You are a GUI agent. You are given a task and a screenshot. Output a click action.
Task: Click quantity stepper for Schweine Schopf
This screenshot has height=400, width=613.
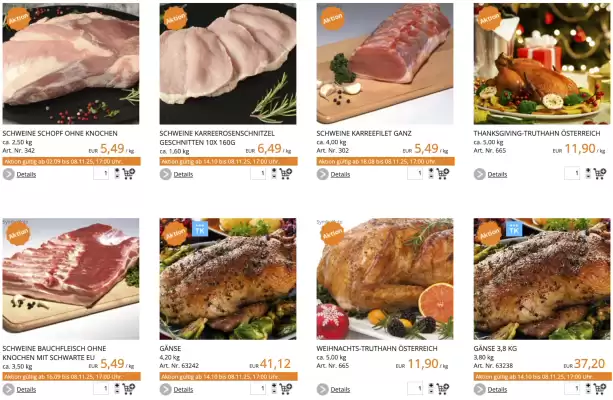117,174
